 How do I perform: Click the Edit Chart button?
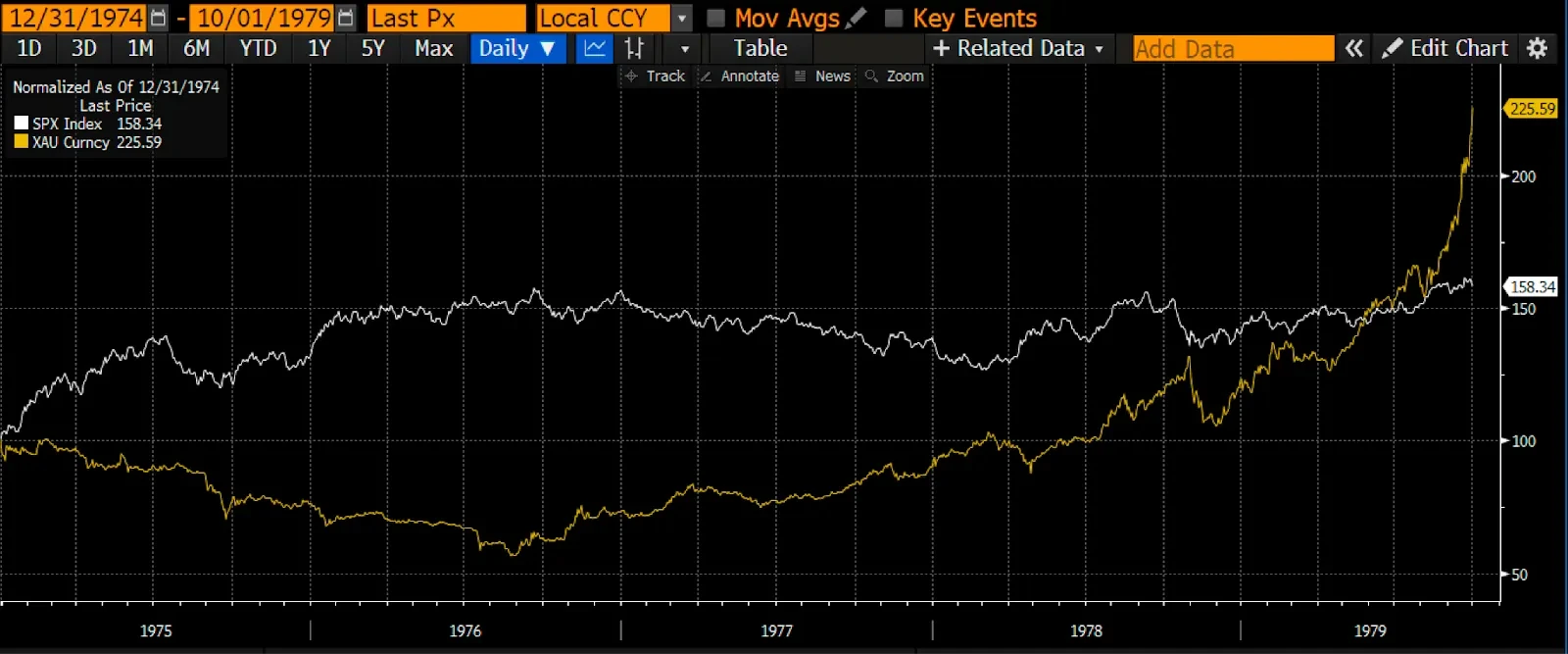(x=1445, y=48)
